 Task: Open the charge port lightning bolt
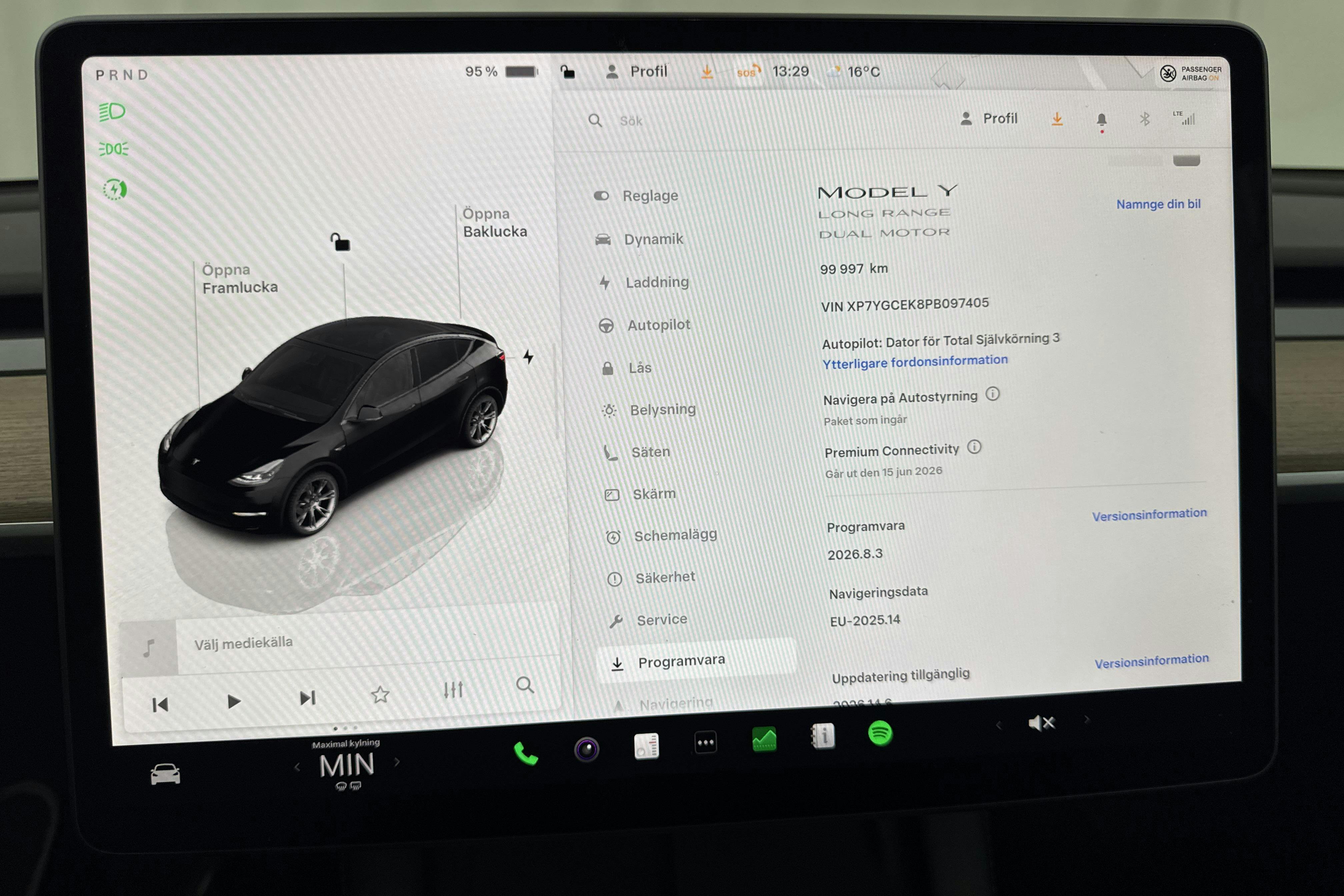[x=528, y=357]
